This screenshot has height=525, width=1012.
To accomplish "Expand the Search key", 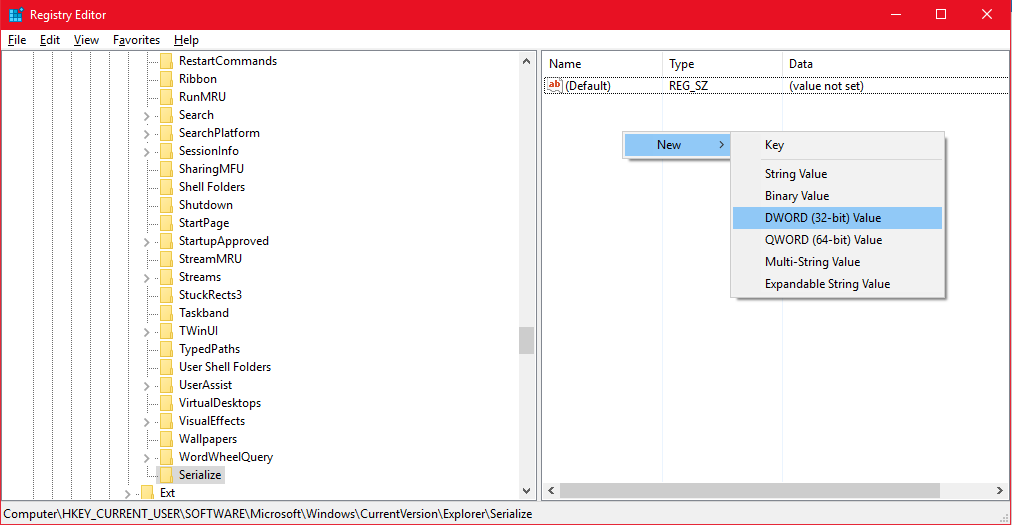I will coord(147,116).
